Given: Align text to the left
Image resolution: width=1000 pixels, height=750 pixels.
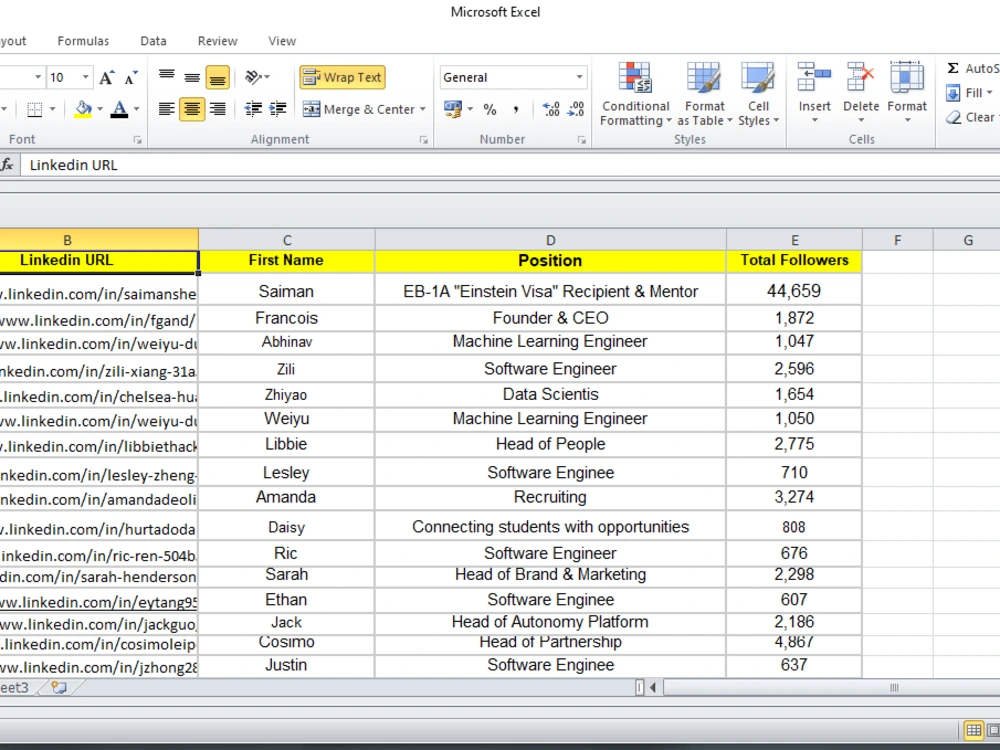Looking at the screenshot, I should (x=166, y=109).
